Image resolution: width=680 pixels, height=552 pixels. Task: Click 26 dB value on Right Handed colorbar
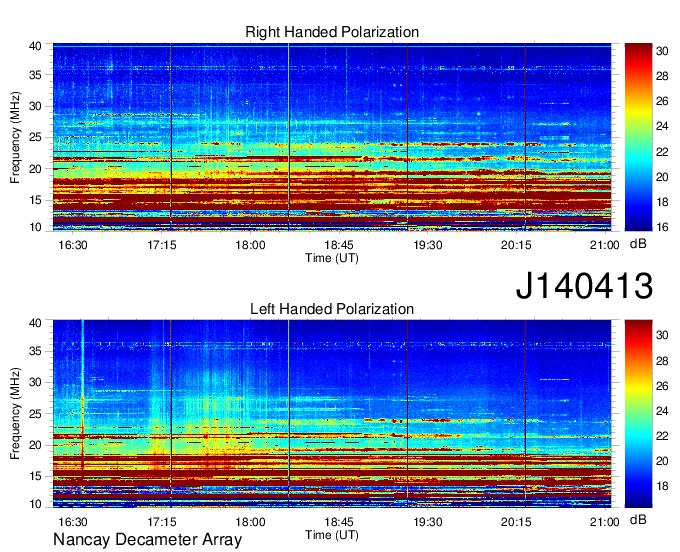(x=662, y=101)
